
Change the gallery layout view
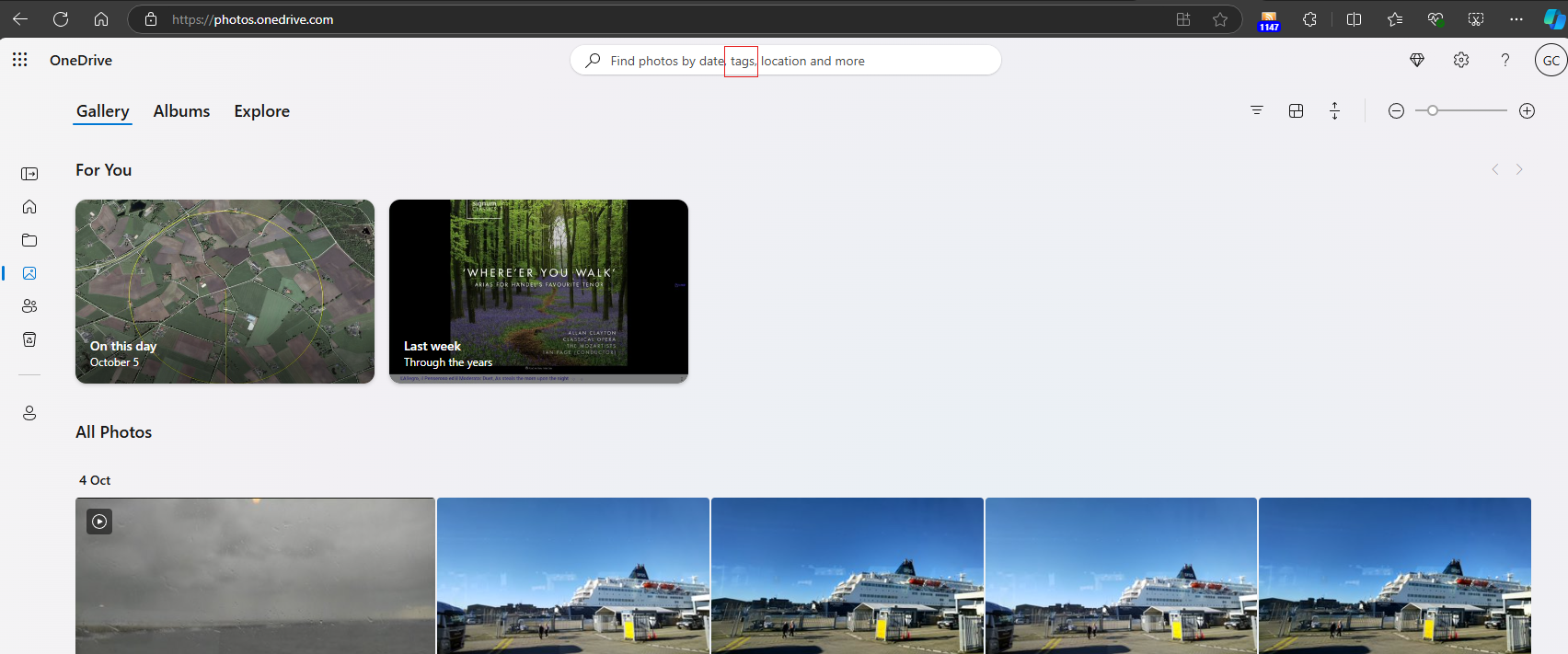click(x=1296, y=110)
